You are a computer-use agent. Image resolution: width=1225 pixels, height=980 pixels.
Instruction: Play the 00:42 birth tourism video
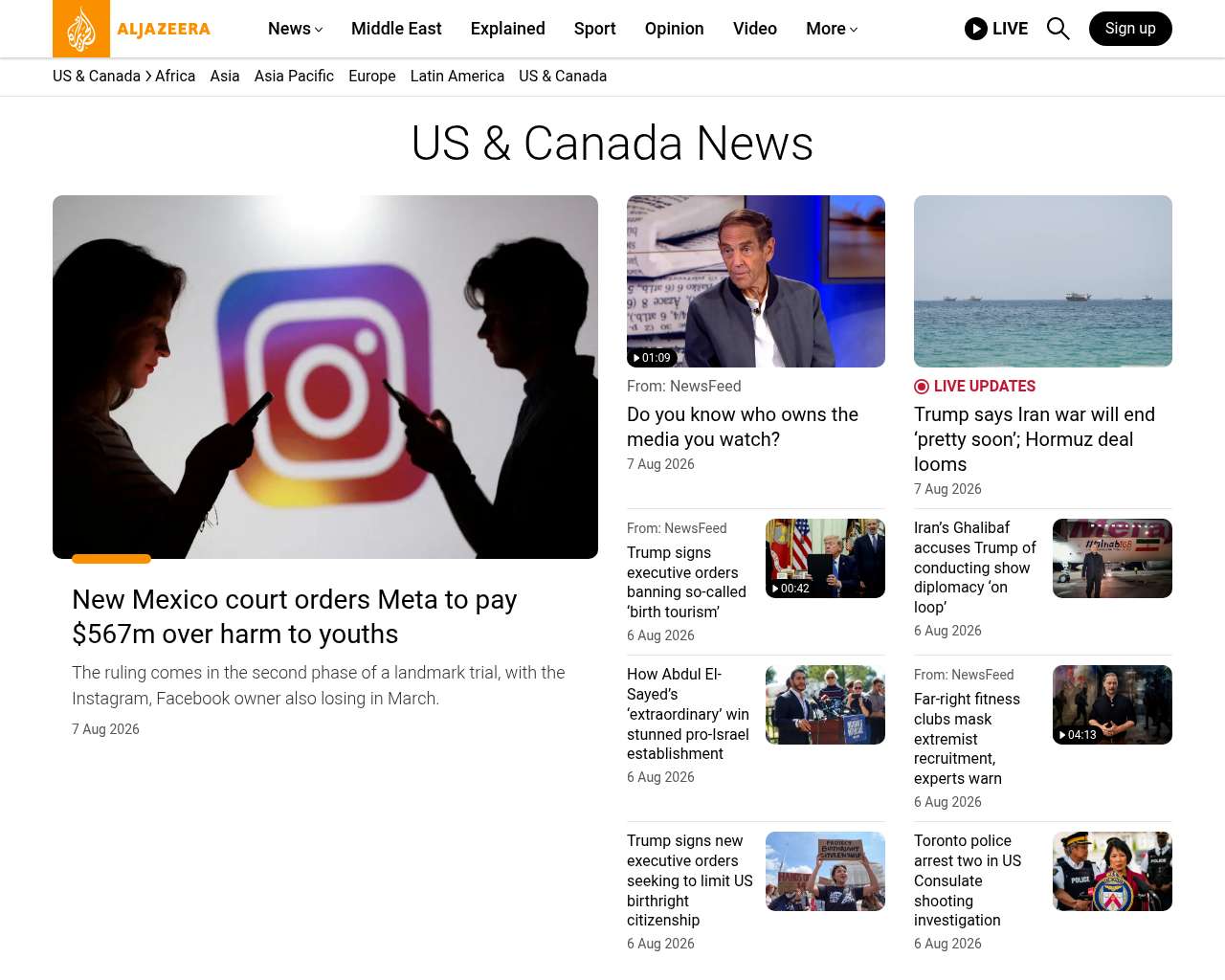point(825,558)
